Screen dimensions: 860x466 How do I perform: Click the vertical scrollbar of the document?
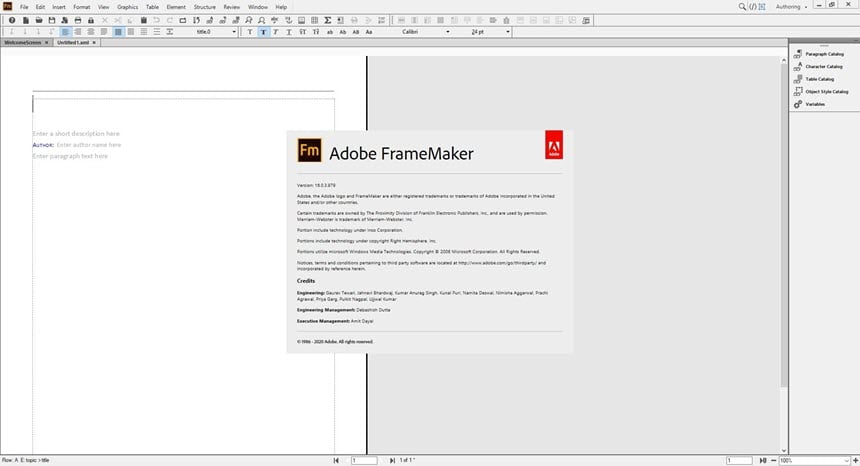784,225
